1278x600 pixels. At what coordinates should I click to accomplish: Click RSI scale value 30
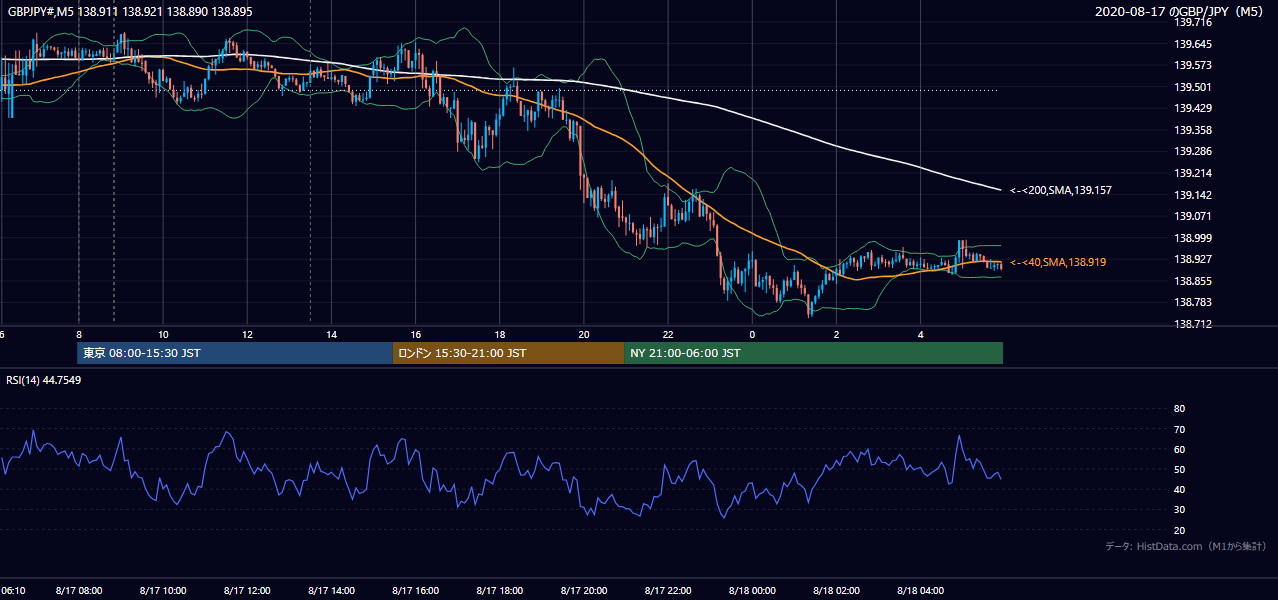point(1179,509)
